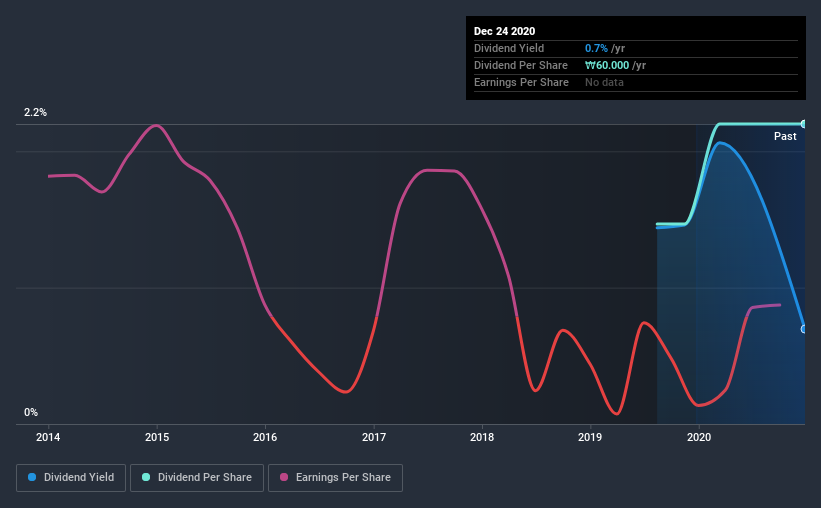Select the 2015 x-axis label
The width and height of the screenshot is (821, 508).
[x=157, y=437]
